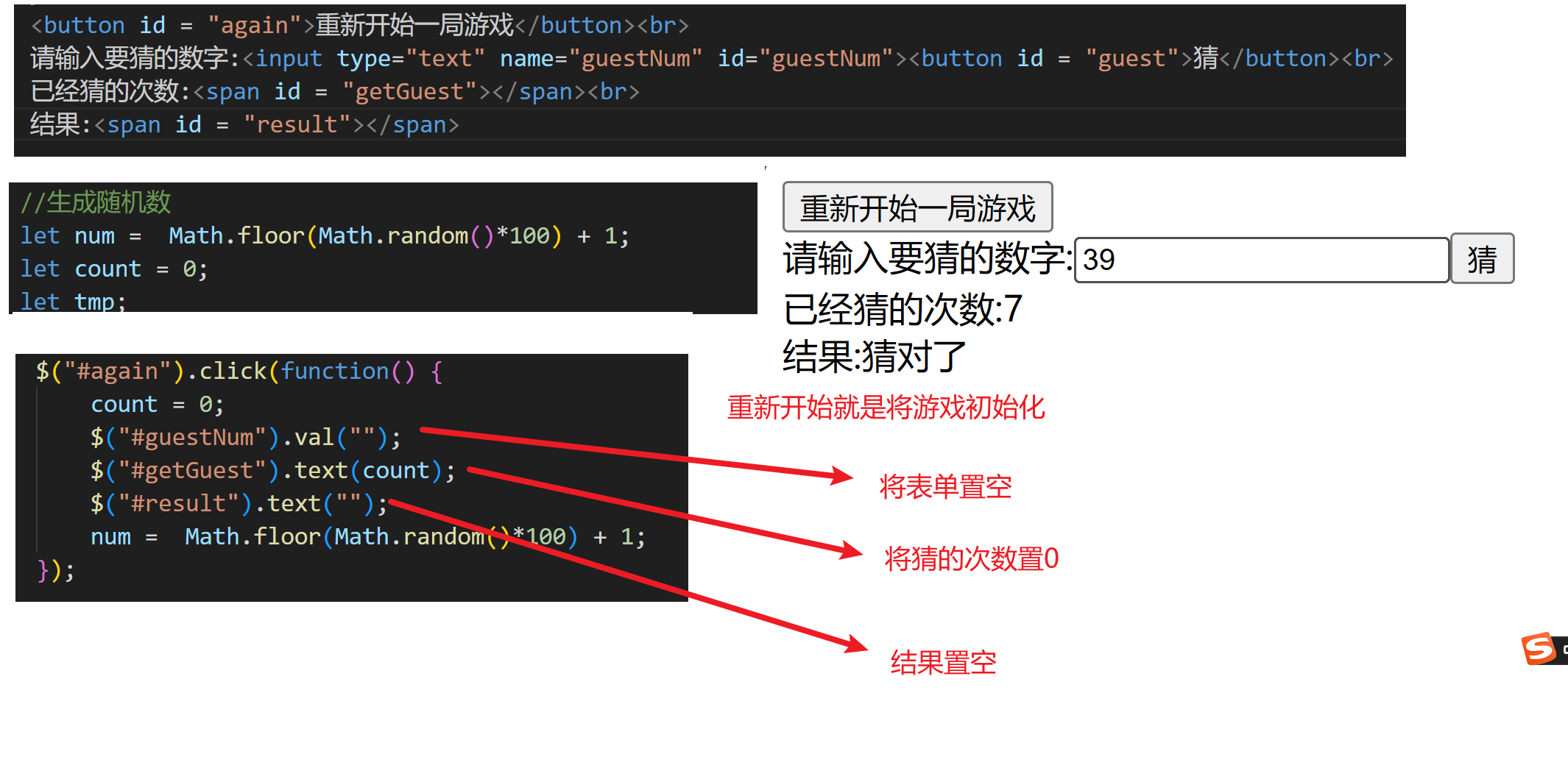1568x771 pixels.
Task: Click the closing }); line of click handler
Action: (x=56, y=569)
